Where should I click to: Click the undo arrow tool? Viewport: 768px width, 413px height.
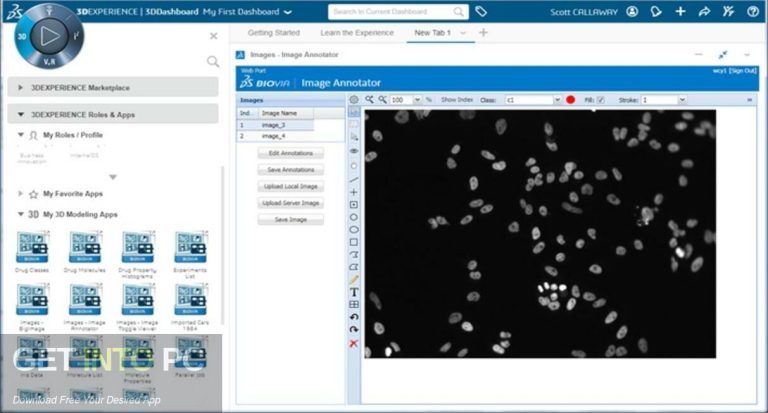[x=354, y=317]
